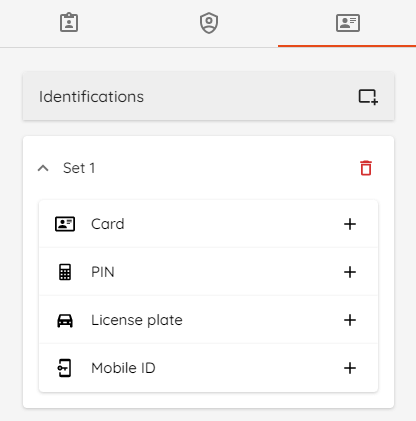Add a Card identification
Viewport: 416px width, 421px height.
(350, 224)
